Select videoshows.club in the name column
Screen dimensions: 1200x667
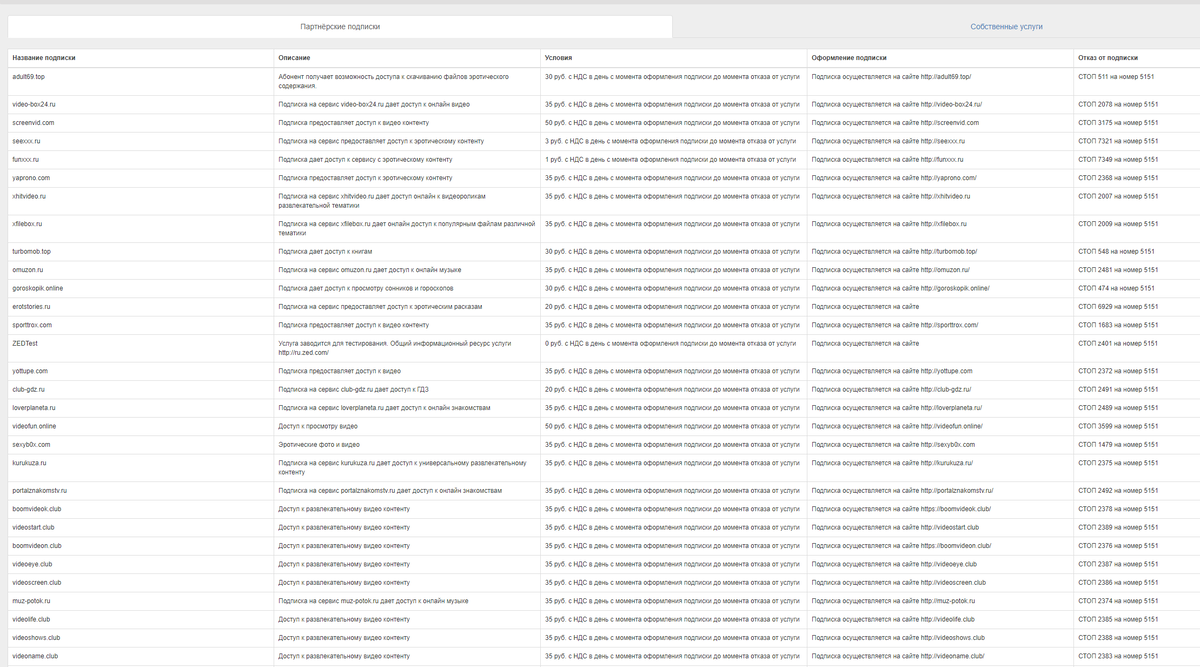click(x=36, y=637)
